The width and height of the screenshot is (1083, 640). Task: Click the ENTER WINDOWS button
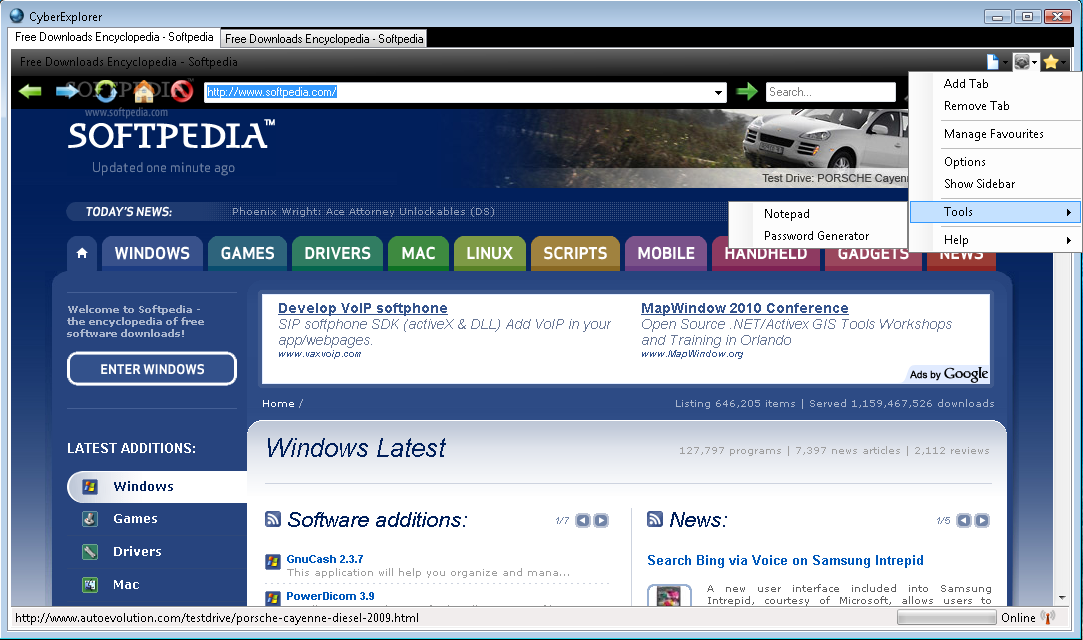152,369
